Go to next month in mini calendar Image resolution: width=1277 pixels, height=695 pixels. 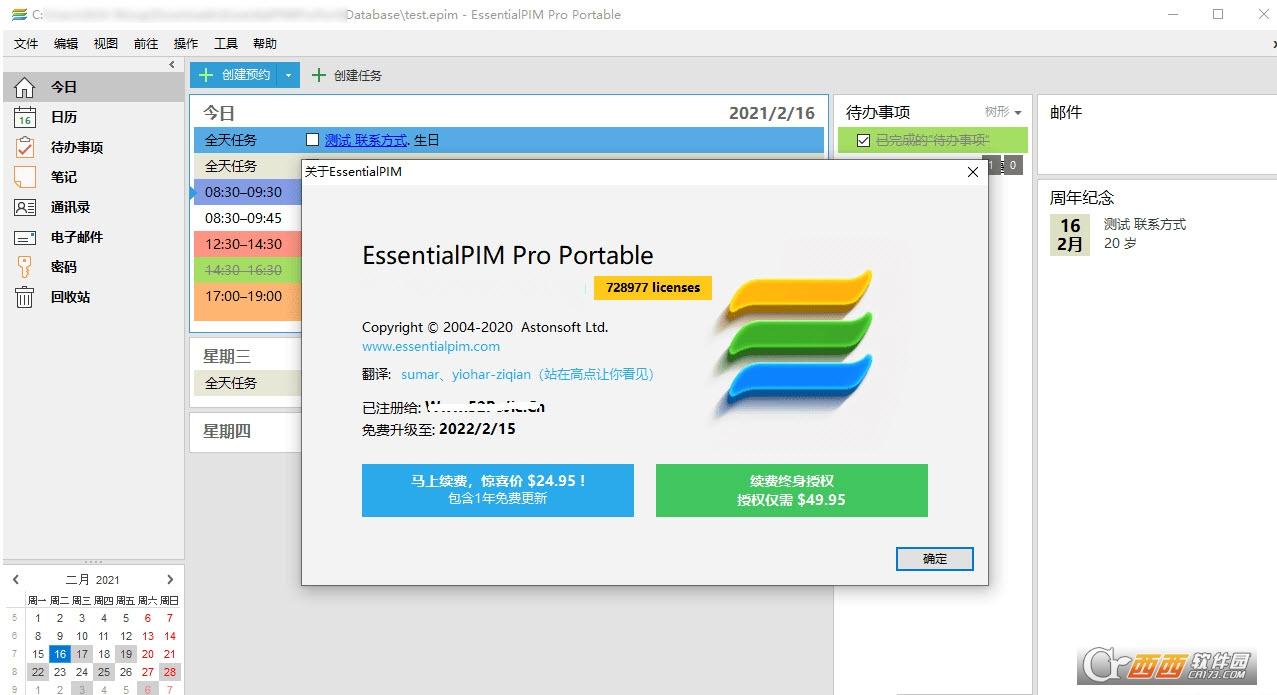tap(170, 579)
